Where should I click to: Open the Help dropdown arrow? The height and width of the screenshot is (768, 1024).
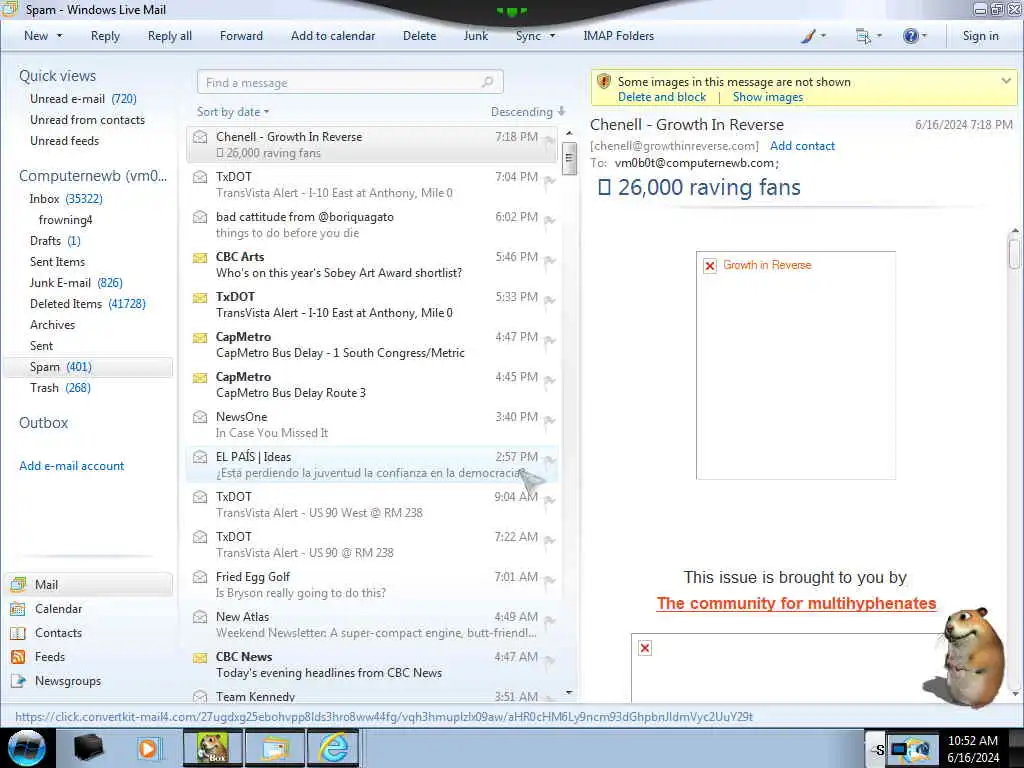tap(924, 36)
